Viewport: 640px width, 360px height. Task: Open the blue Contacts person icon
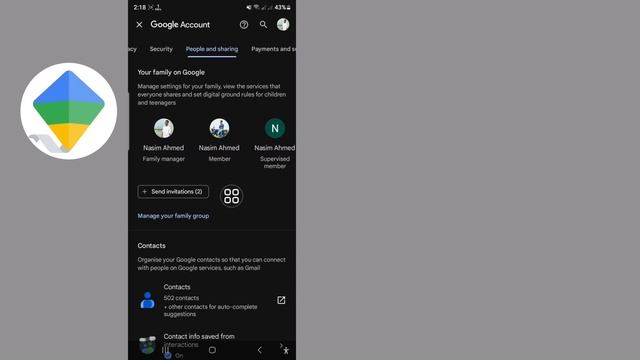click(147, 300)
